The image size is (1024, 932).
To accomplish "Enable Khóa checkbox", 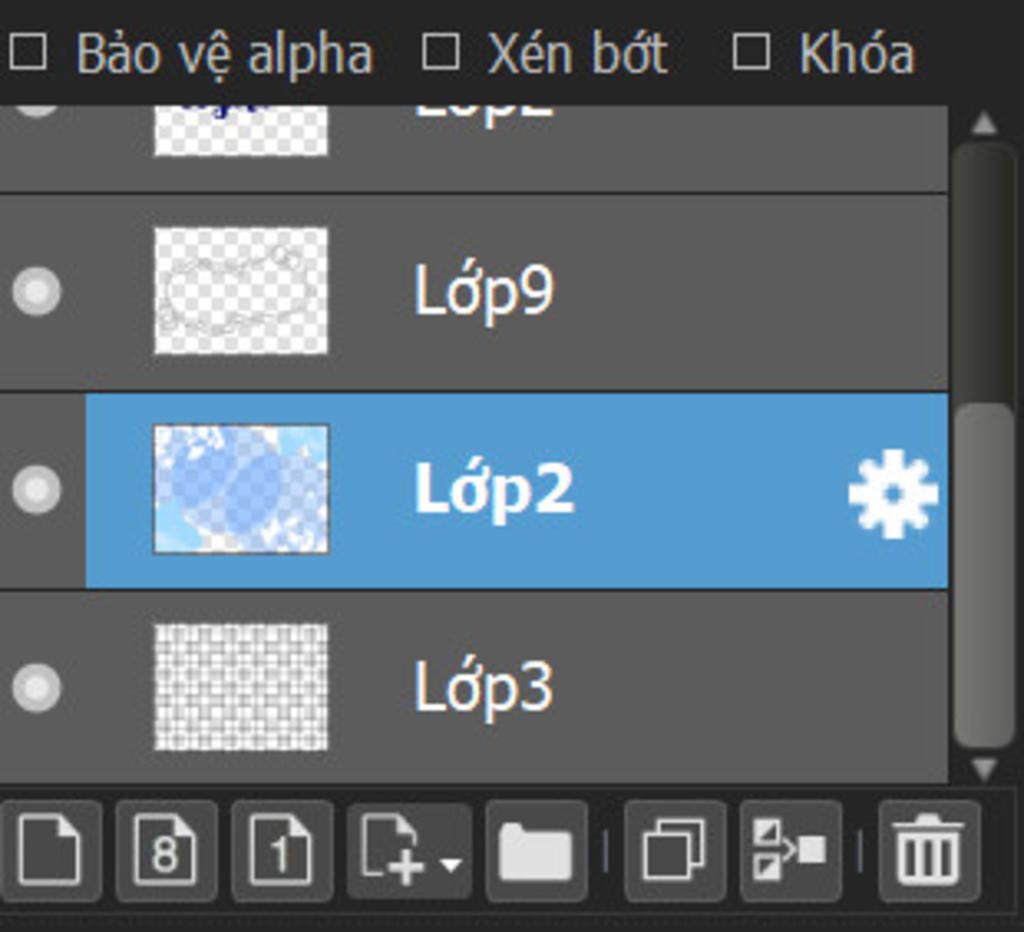I will (750, 52).
